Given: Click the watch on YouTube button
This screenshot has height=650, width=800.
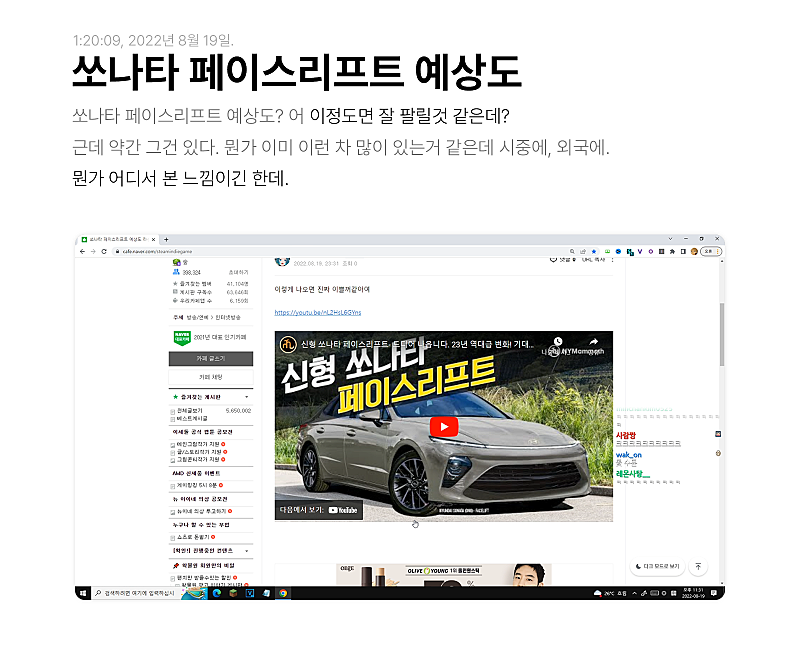Looking at the screenshot, I should click(319, 510).
